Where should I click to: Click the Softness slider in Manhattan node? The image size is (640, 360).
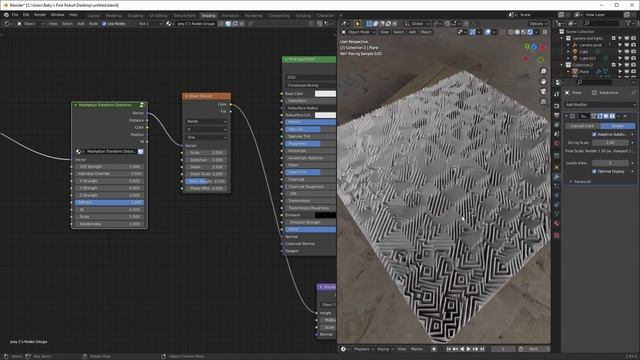(x=109, y=202)
